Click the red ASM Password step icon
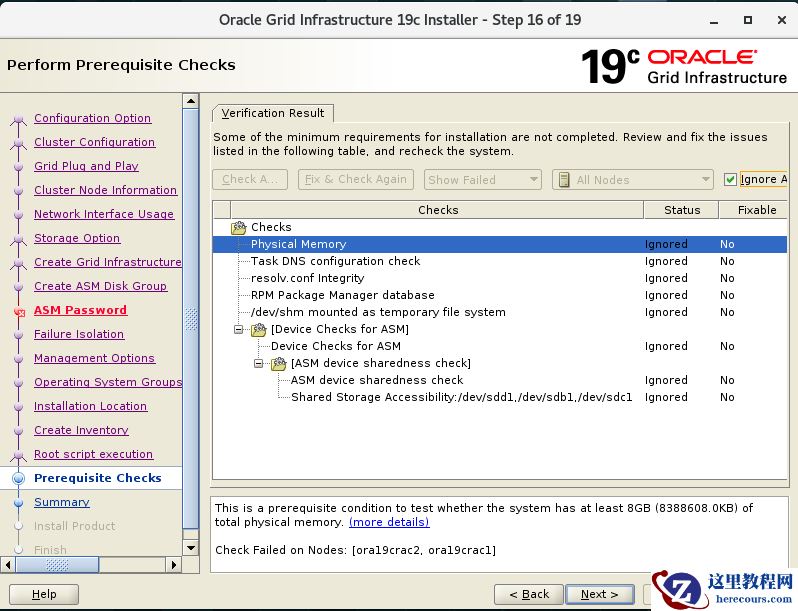The image size is (798, 611). tap(18, 311)
